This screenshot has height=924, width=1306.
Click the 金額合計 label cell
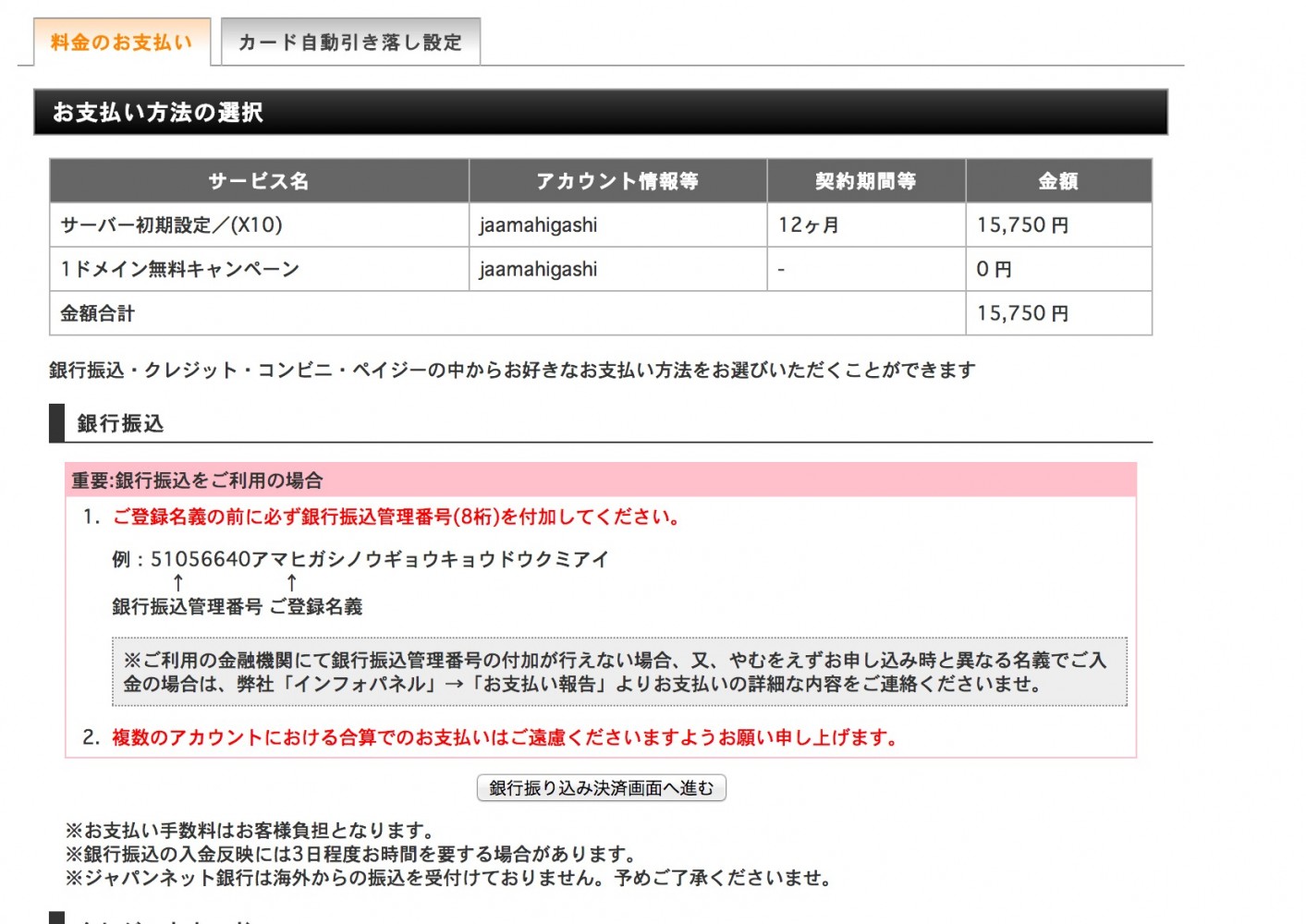(x=507, y=313)
